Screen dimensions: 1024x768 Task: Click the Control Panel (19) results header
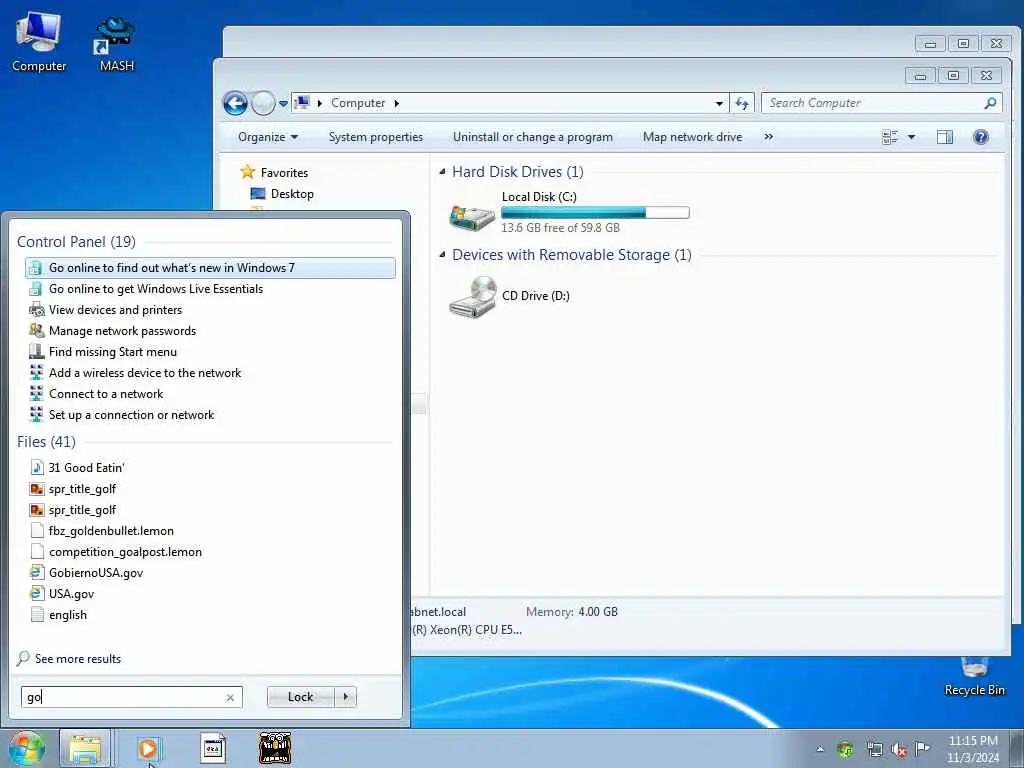tap(76, 242)
